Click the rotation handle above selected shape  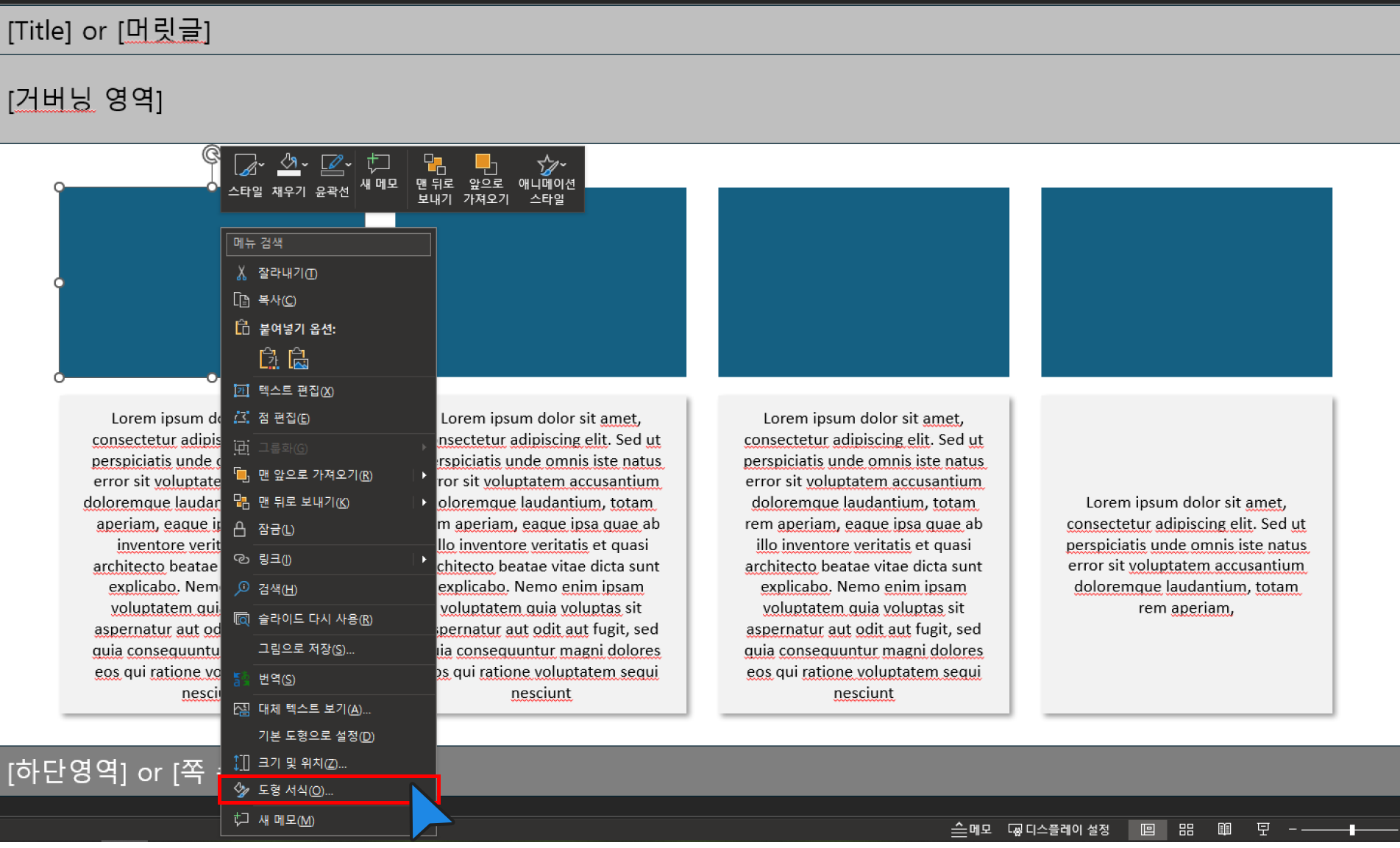point(210,154)
